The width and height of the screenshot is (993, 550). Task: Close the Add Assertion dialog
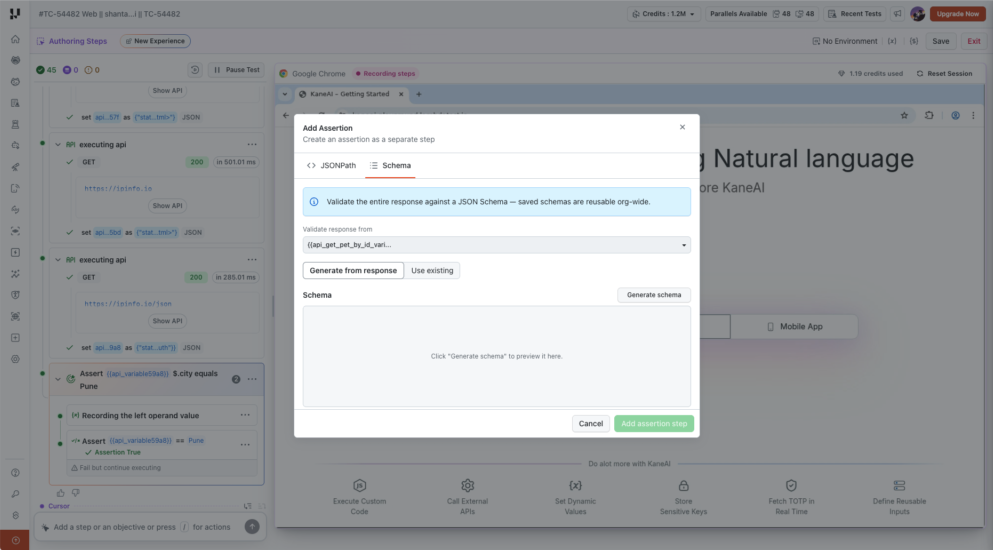point(682,127)
